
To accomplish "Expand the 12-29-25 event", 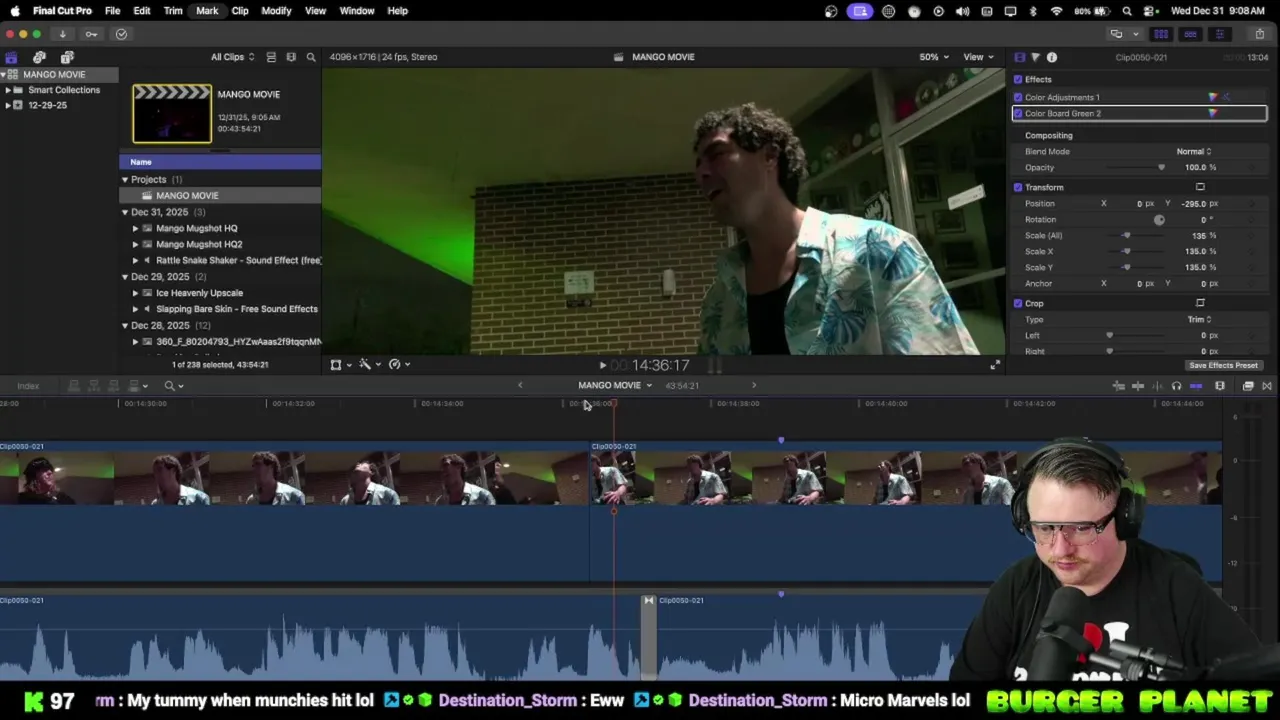I will point(8,105).
